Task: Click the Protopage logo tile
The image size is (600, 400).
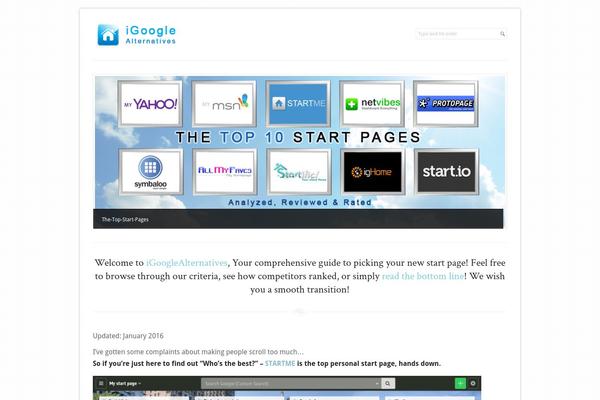Action: (446, 103)
